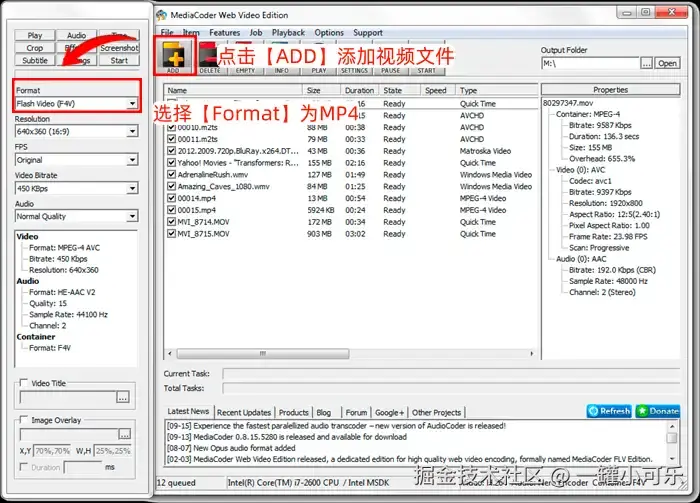
Task: Click the Screenshot button in the left panel
Action: coord(119,48)
